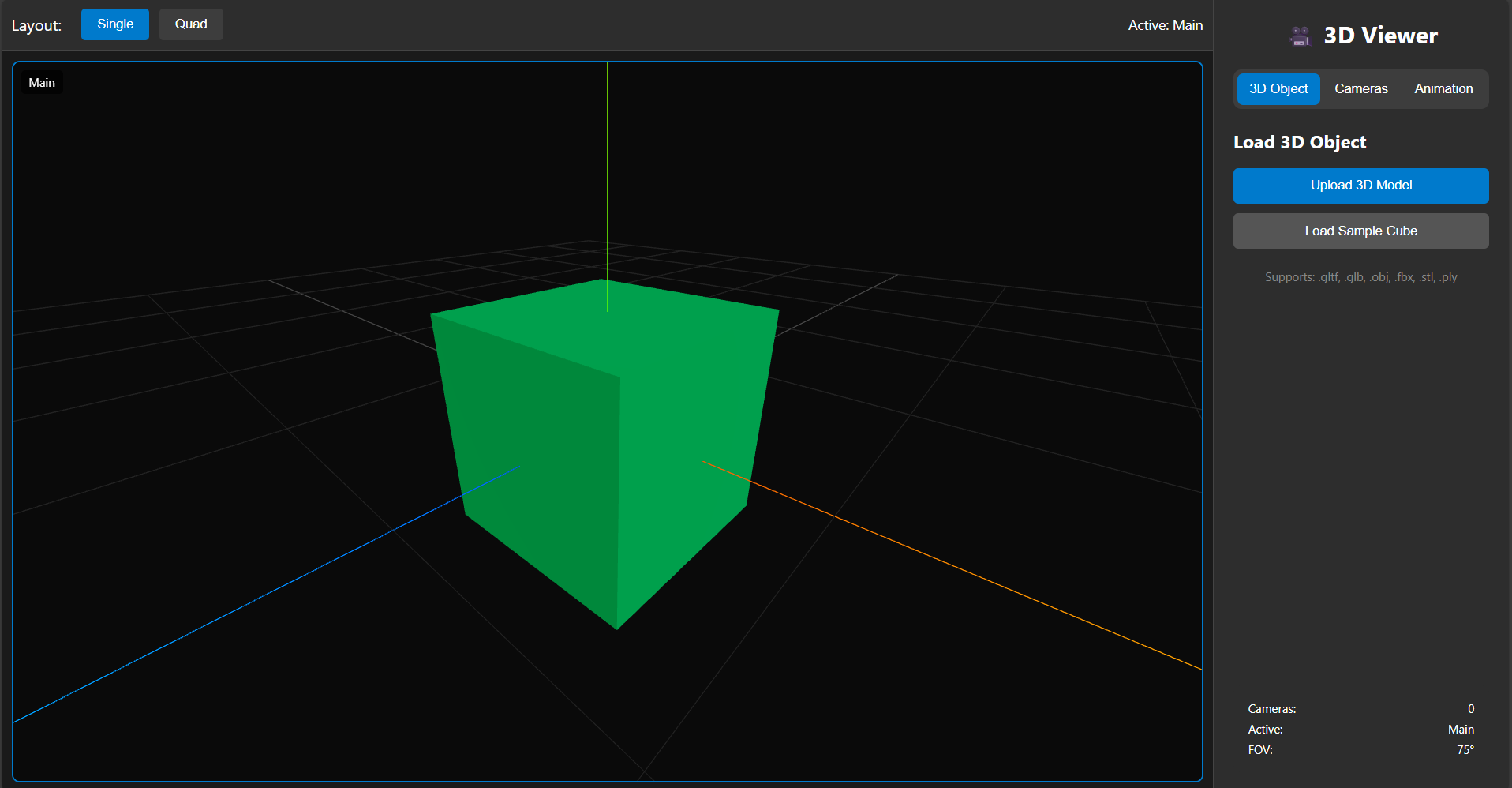Click the Active: Main status text
The width and height of the screenshot is (1512, 788).
(1166, 25)
